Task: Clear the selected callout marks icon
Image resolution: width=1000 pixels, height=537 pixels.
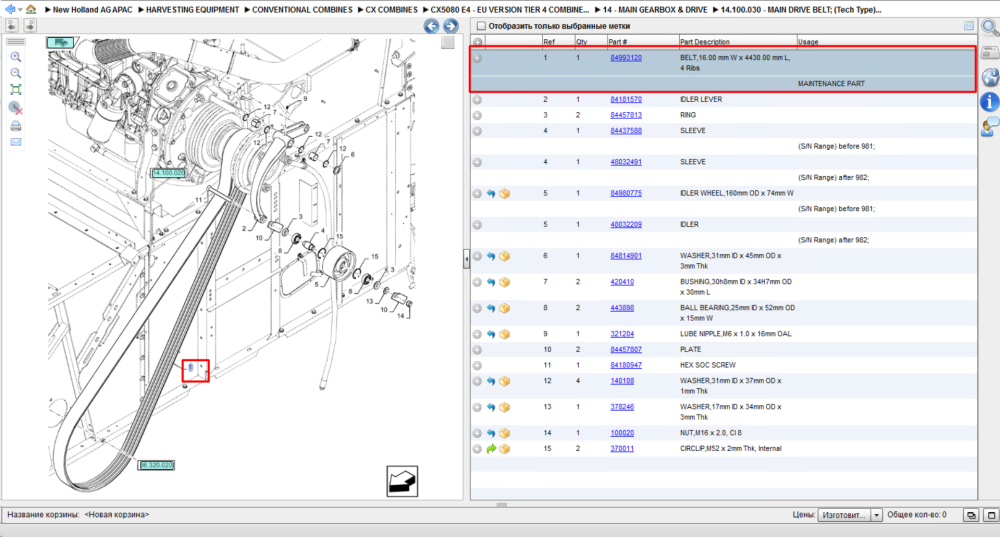Action: click(x=16, y=108)
